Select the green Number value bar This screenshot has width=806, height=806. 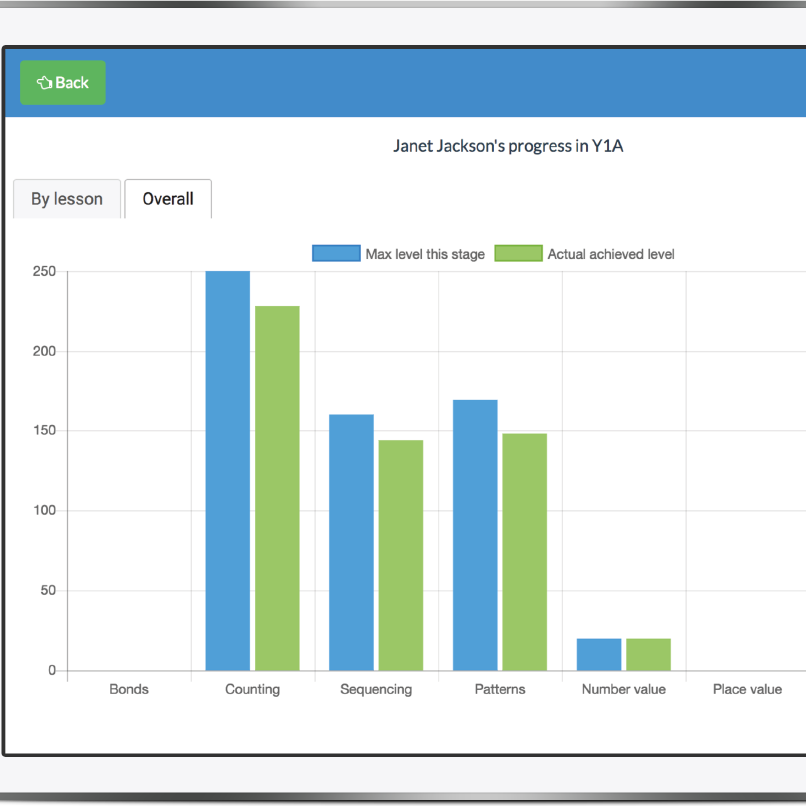(648, 654)
